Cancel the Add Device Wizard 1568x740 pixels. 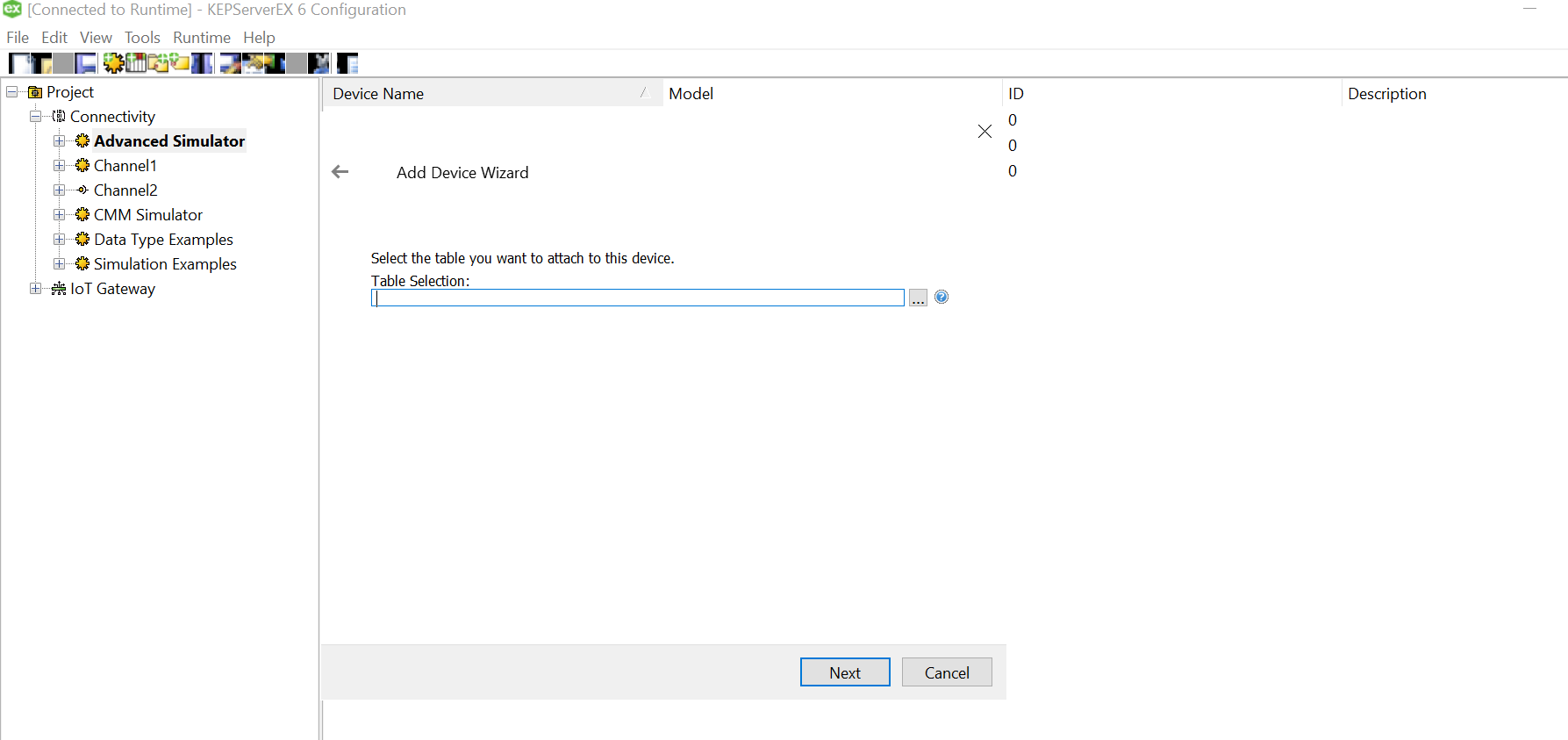947,672
